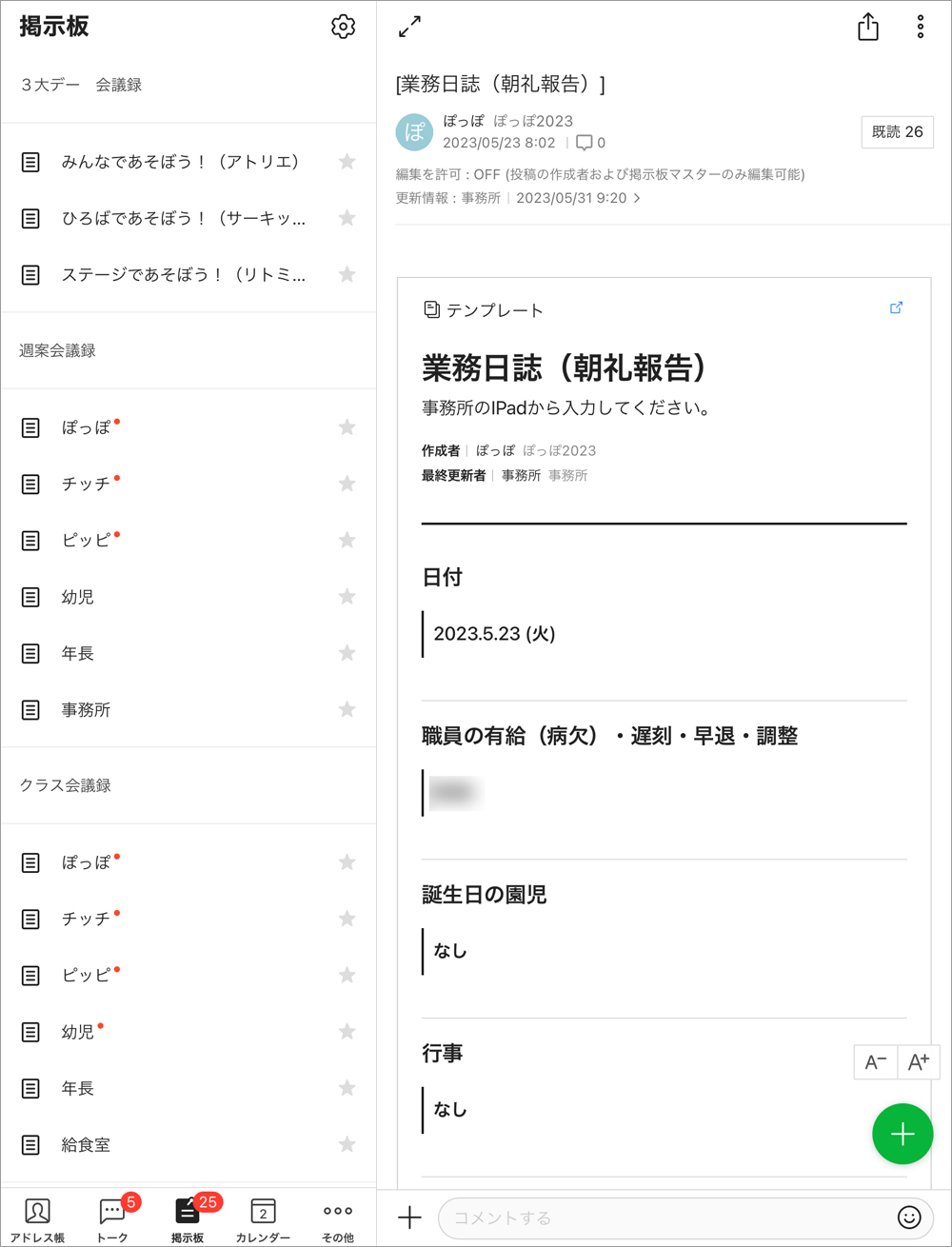Expand the post to full screen
This screenshot has height=1247, width=952.
tap(409, 27)
